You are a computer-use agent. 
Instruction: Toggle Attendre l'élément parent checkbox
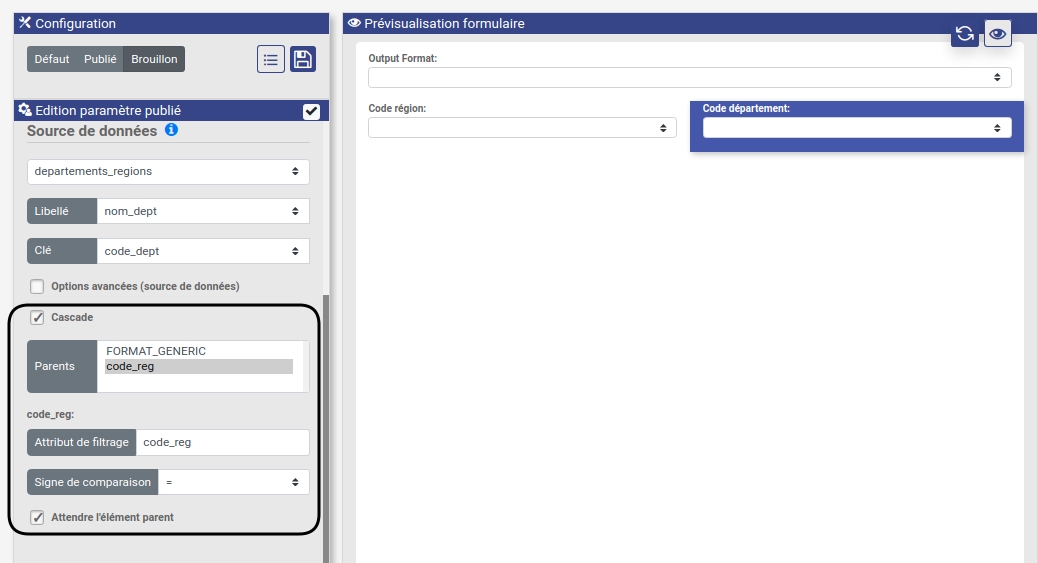click(x=37, y=517)
